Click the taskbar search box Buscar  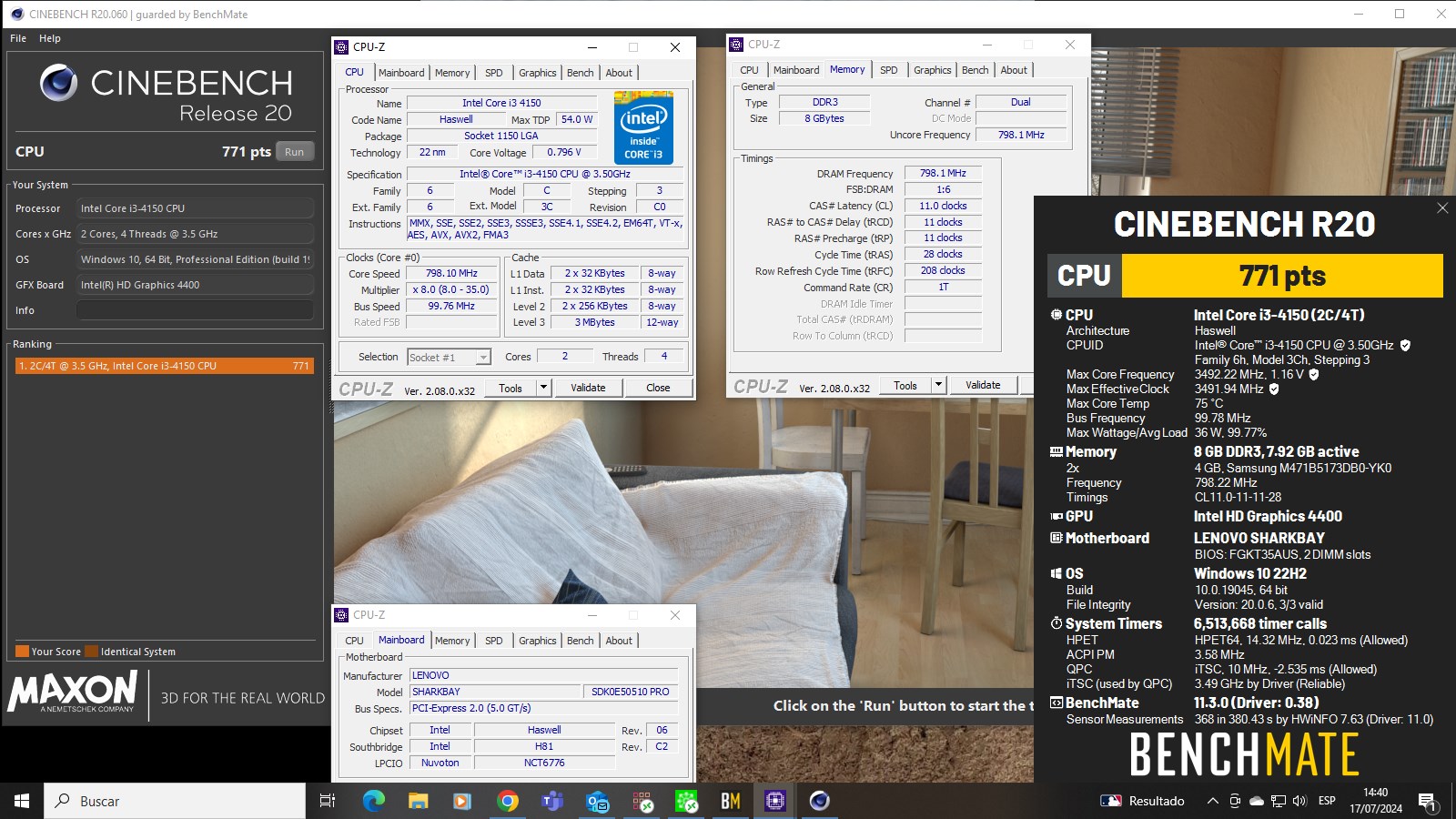[175, 801]
